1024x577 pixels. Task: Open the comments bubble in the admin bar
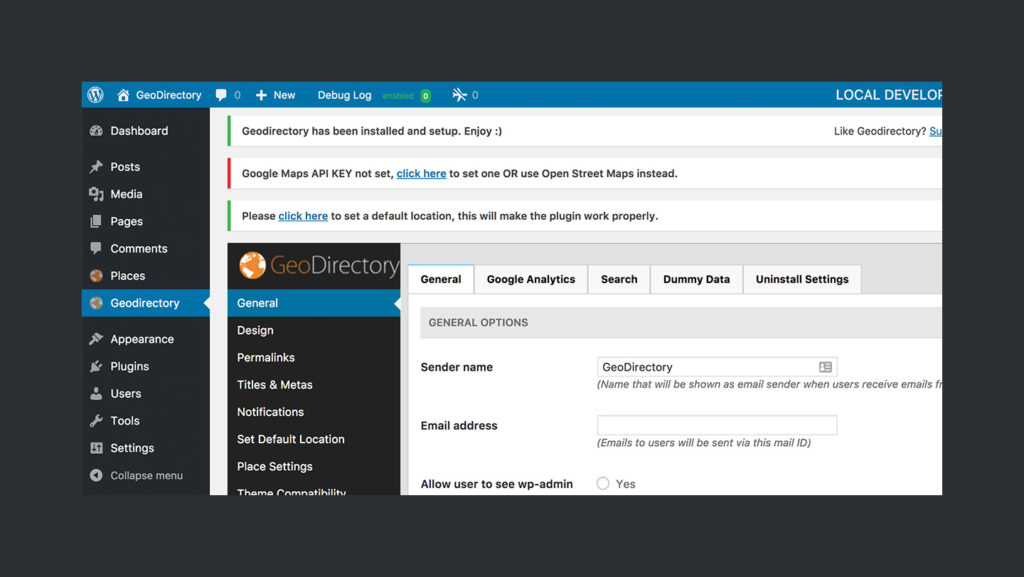(x=219, y=94)
